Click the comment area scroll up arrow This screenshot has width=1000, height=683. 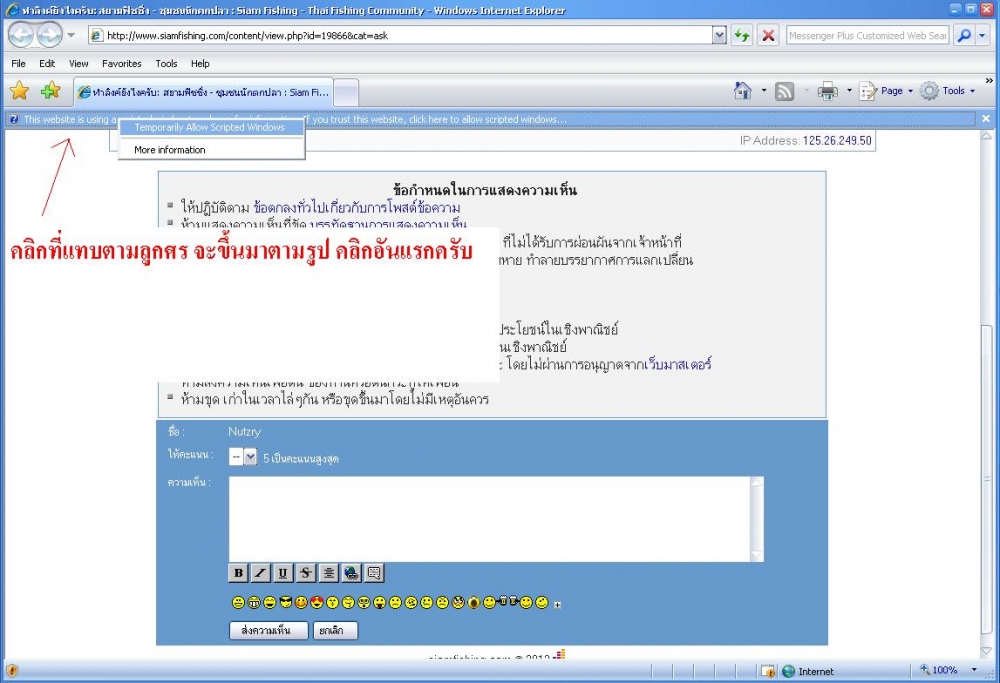click(756, 483)
